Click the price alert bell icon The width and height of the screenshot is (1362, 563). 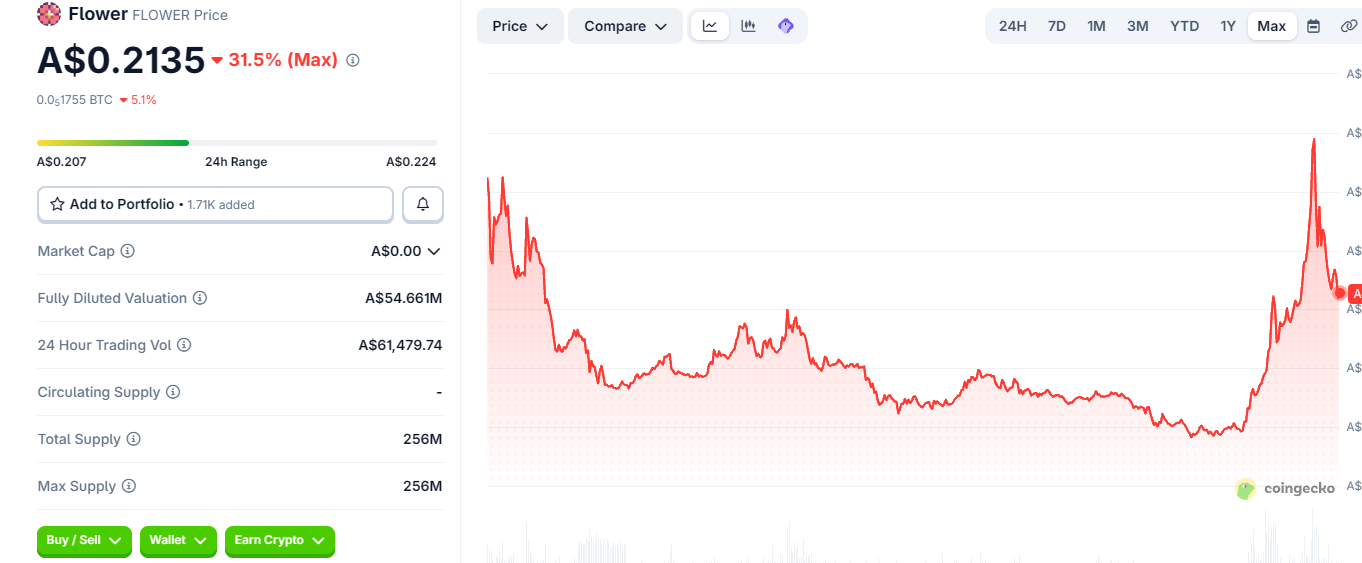tap(423, 204)
